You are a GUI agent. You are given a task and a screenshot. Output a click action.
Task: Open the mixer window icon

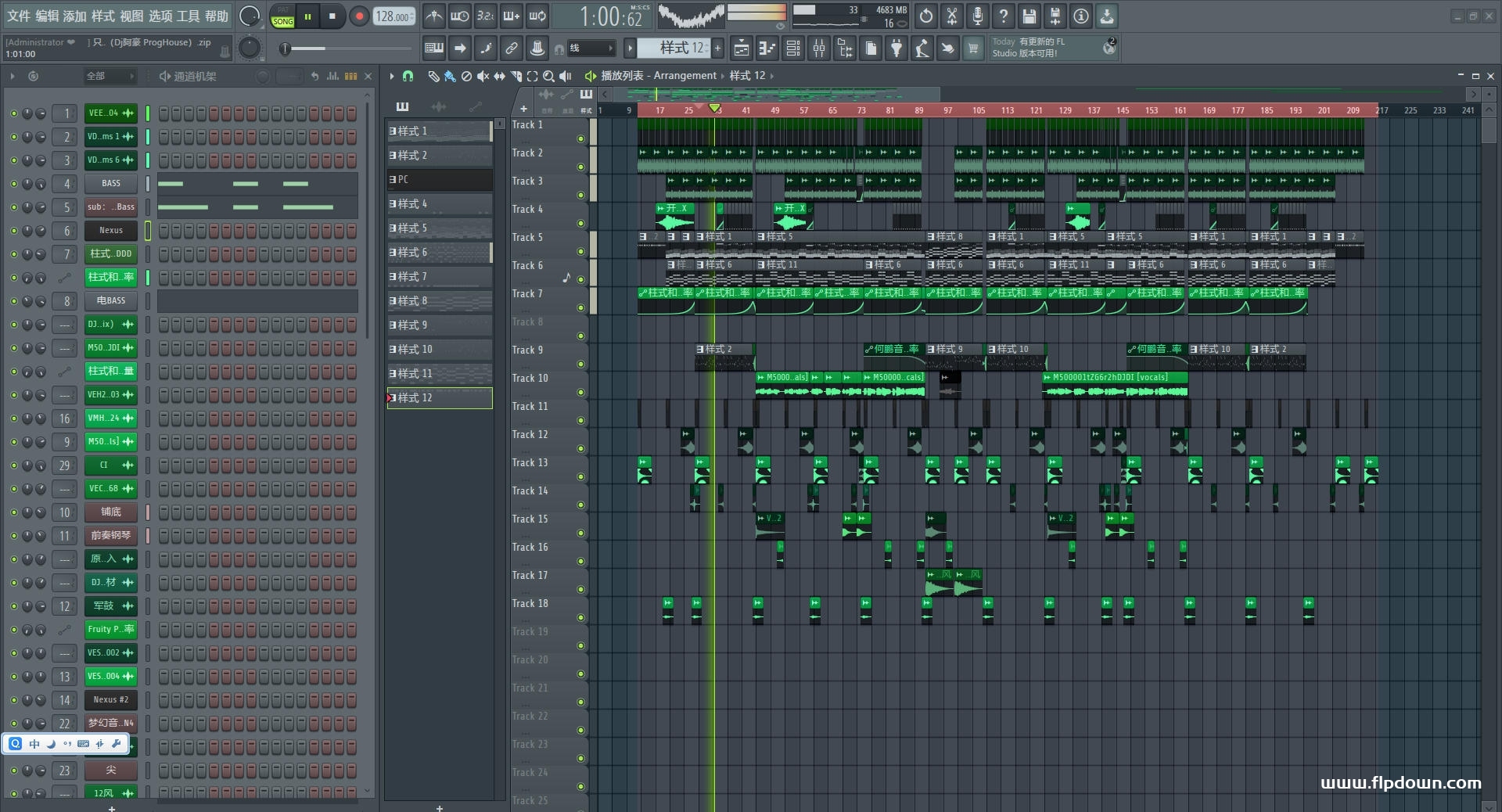(819, 49)
